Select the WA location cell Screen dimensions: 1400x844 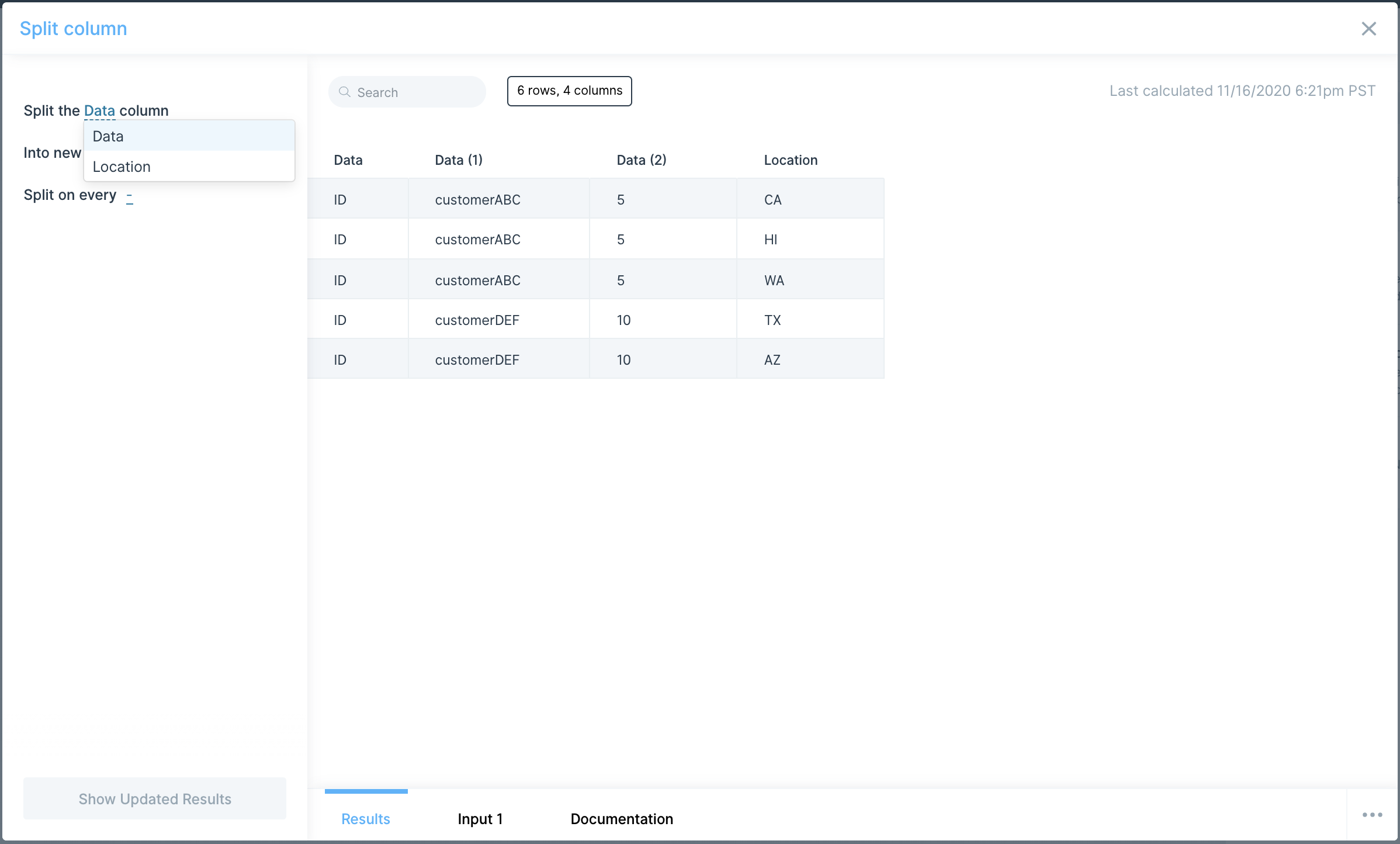810,280
